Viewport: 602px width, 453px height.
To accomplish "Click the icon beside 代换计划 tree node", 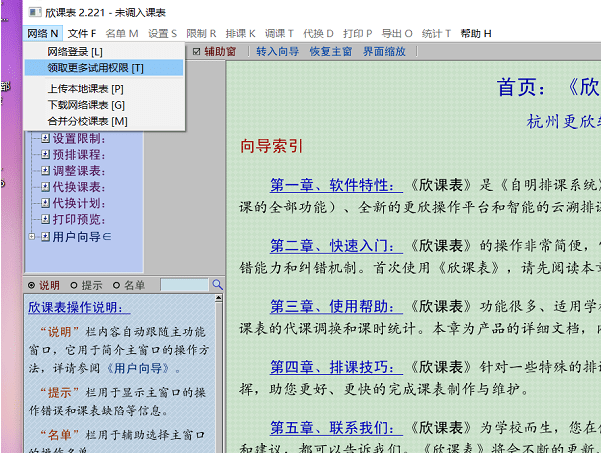I will [45, 203].
